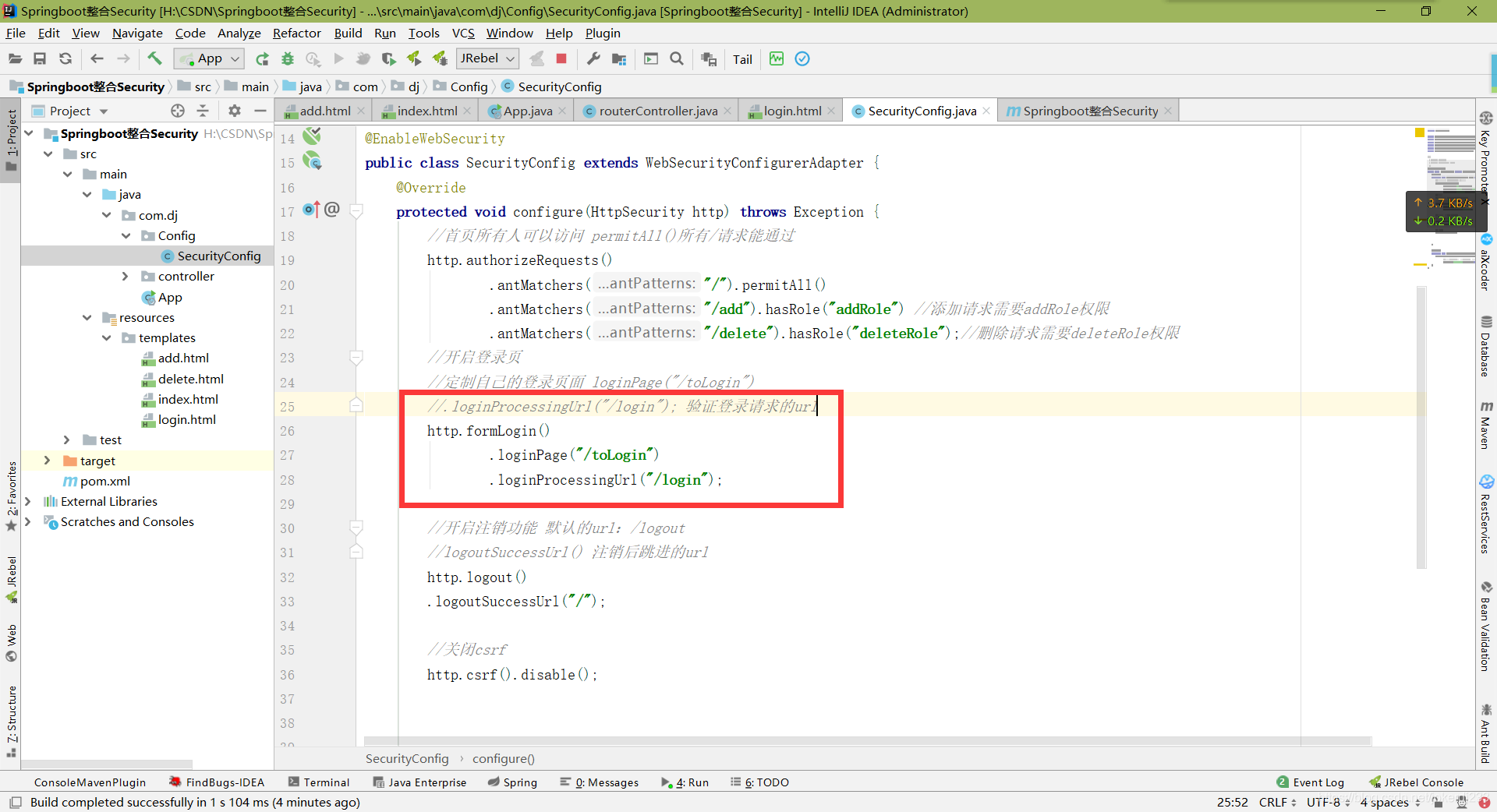Hide the Project panel with minus icon
Viewport: 1497px width, 812px height.
coord(260,111)
